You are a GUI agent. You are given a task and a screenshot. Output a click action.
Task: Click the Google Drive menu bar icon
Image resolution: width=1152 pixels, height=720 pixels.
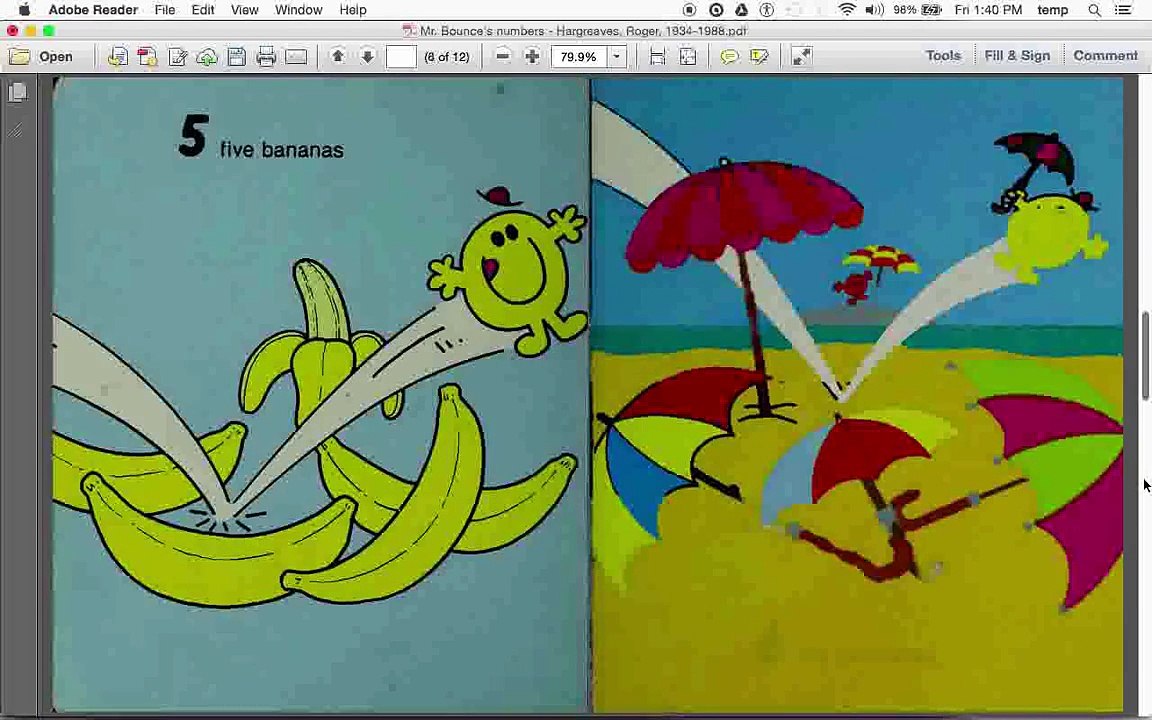point(741,10)
